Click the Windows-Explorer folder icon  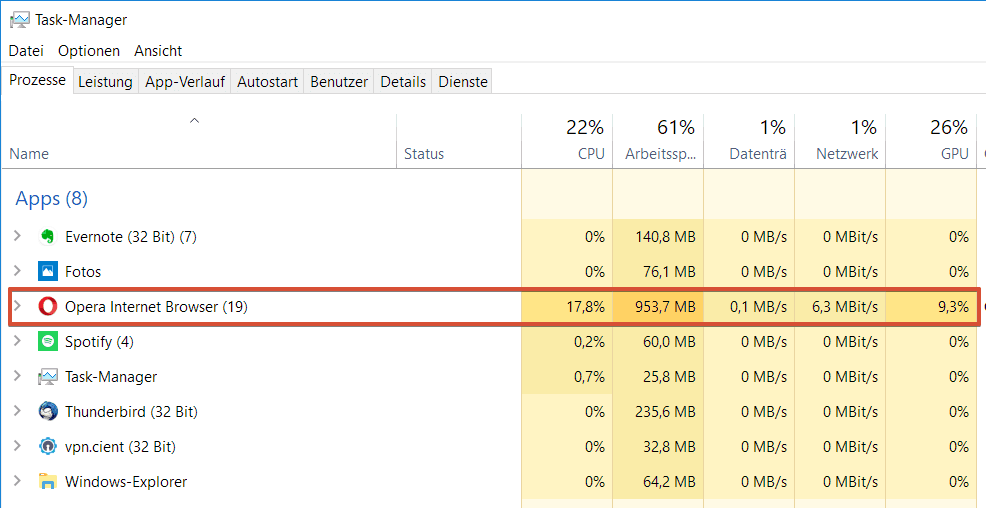click(47, 482)
